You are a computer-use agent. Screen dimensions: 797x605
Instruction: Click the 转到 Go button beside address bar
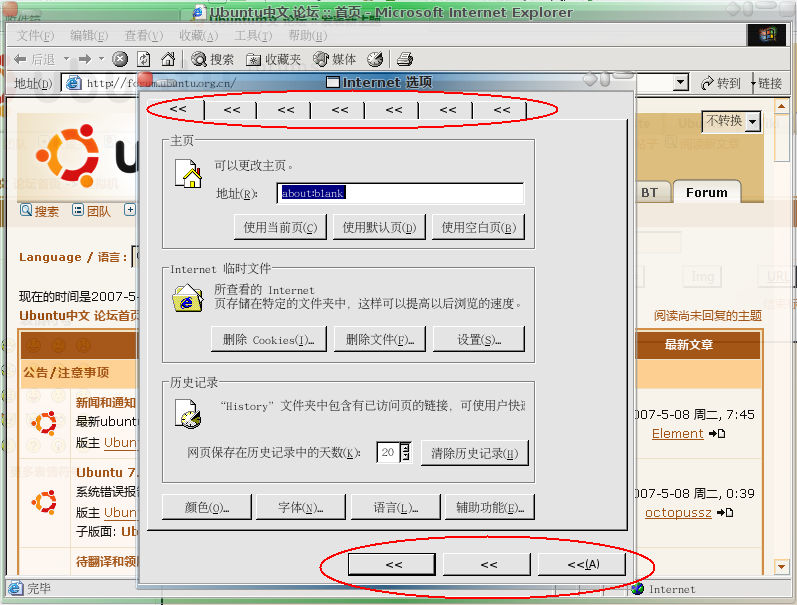click(x=721, y=83)
